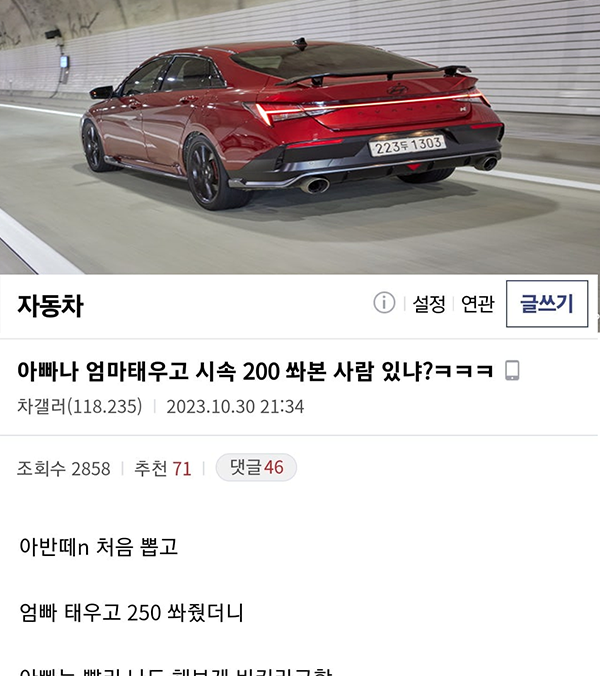Click the 추천 71 recommendation count

coord(162,469)
